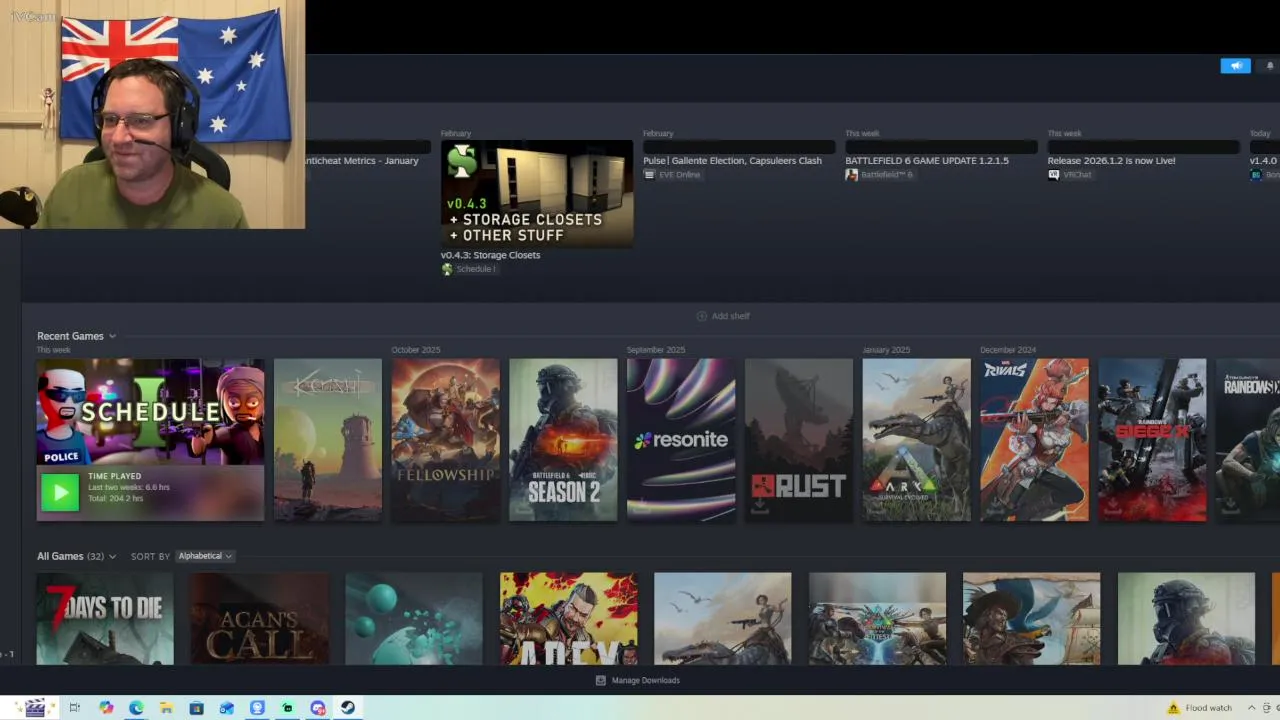Screen dimensions: 1280x720
Task: Click the January 2025 date label
Action: click(x=886, y=350)
